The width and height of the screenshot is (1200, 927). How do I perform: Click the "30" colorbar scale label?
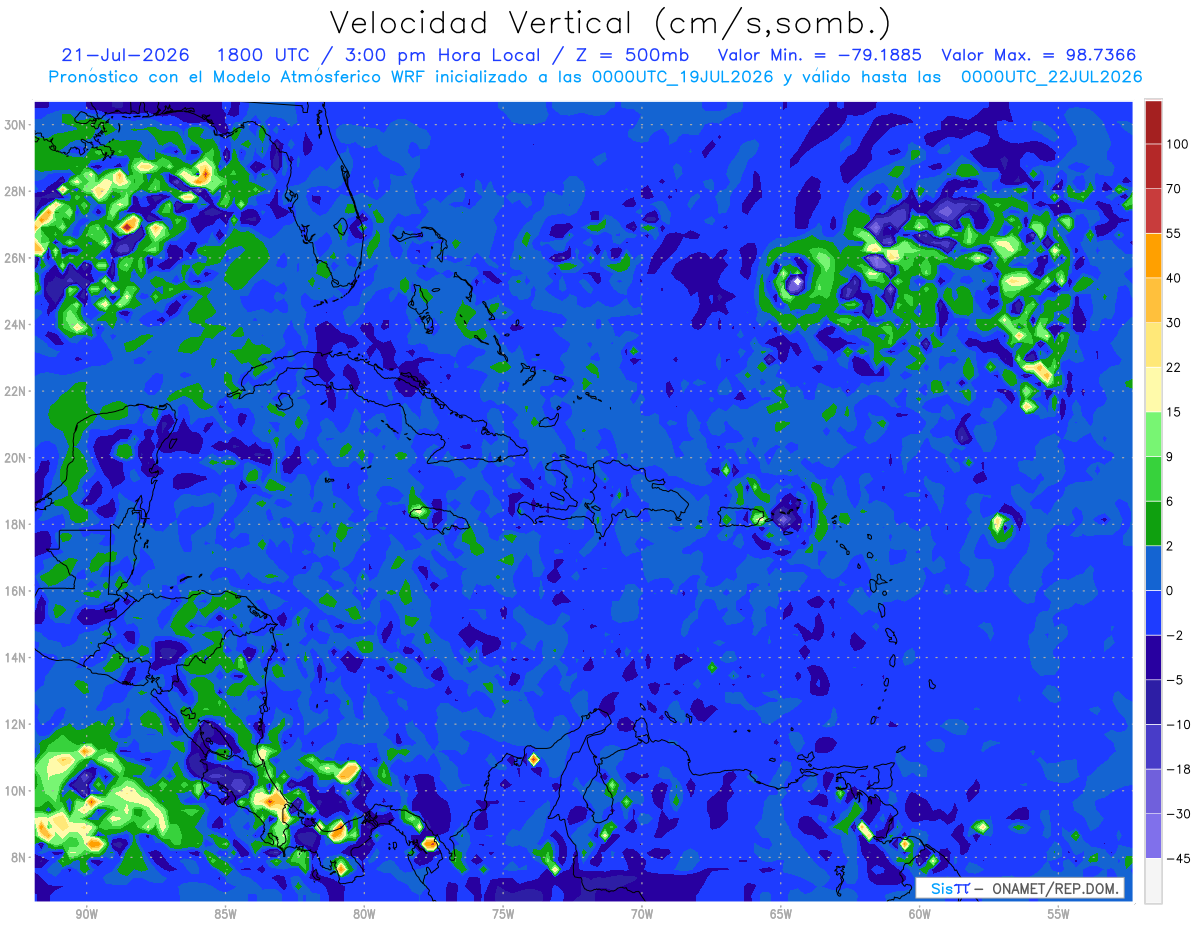pyautogui.click(x=1174, y=322)
